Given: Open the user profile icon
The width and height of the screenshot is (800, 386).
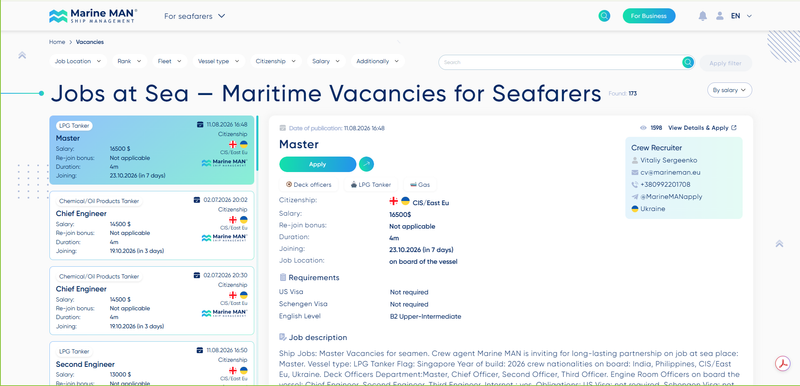Looking at the screenshot, I should (x=719, y=16).
